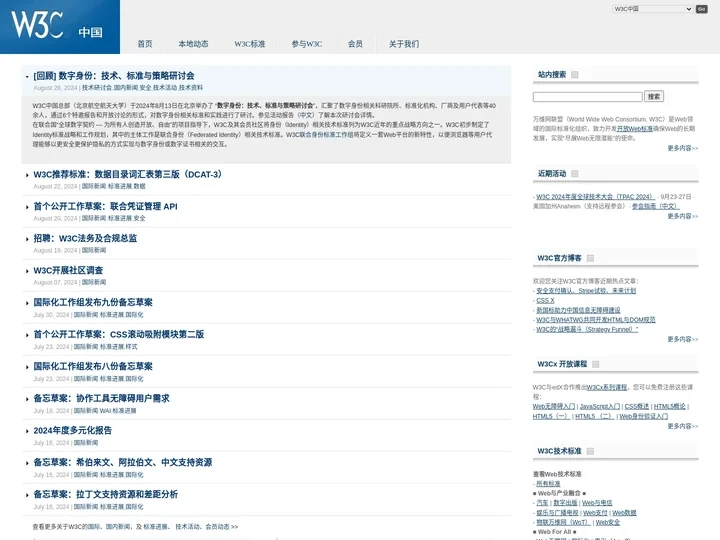Open article 首个公开工作草案：联合凭证管理 API

tap(105, 207)
